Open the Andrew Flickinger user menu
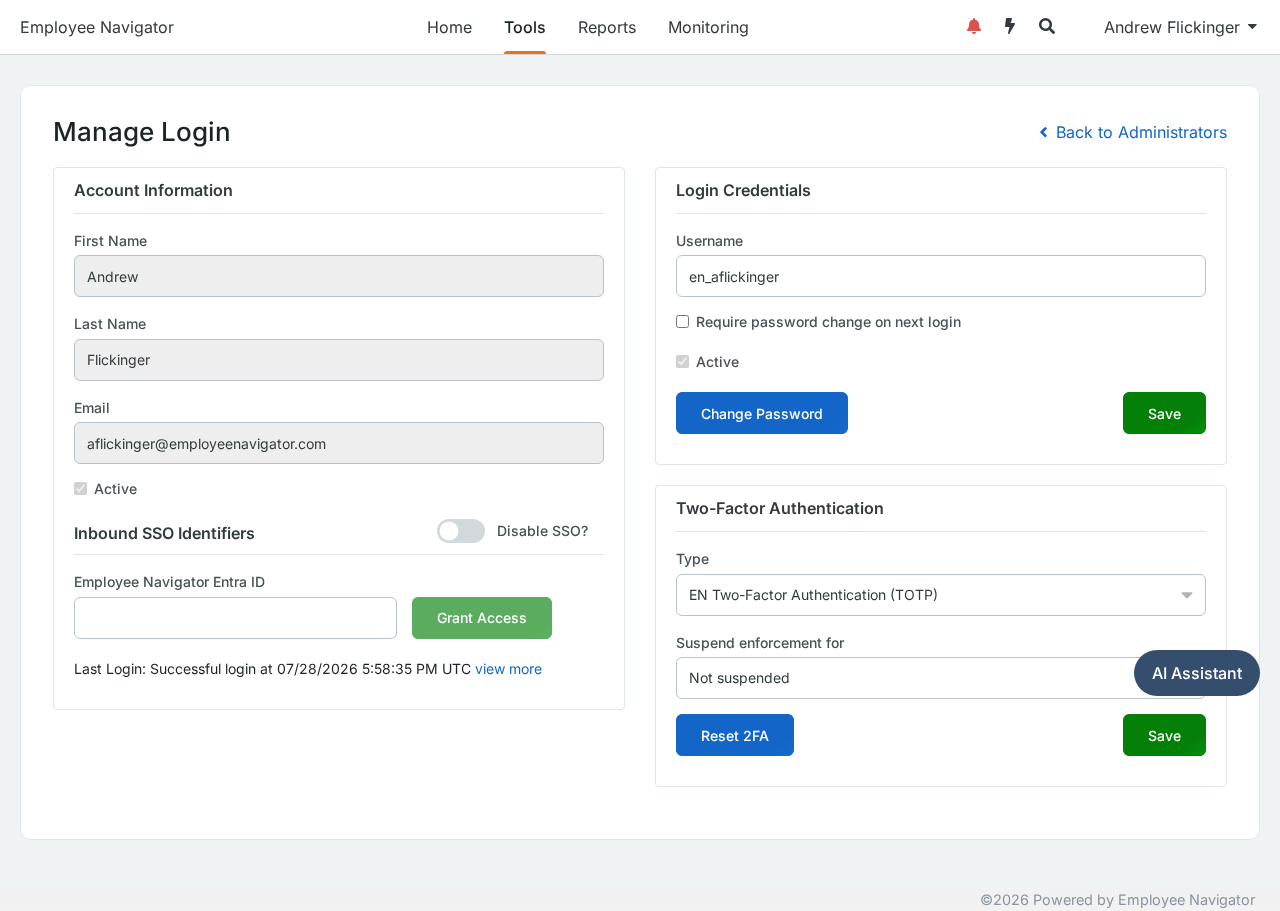Image resolution: width=1280 pixels, height=911 pixels. click(1180, 27)
